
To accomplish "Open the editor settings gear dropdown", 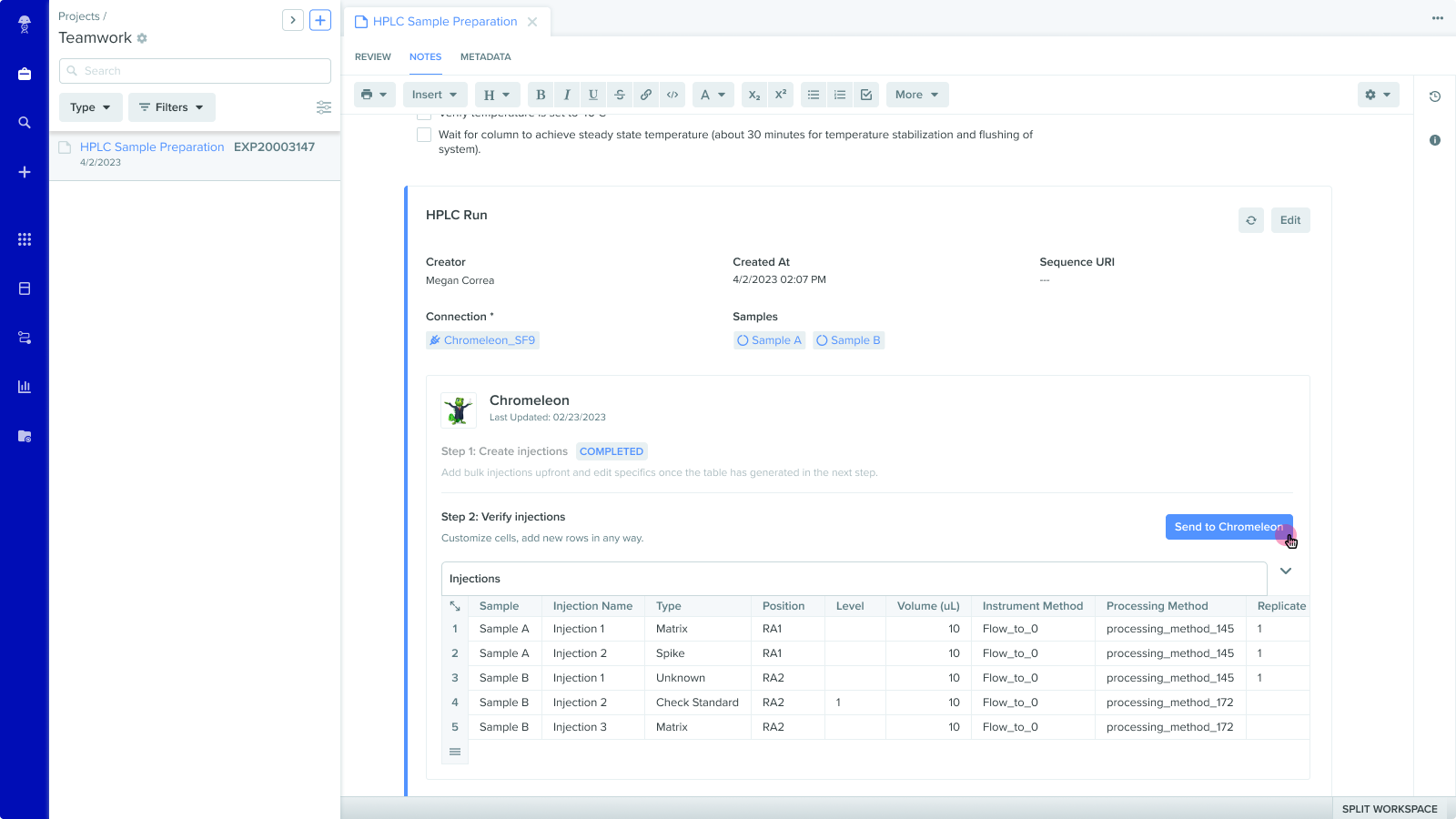I will pos(1379,95).
